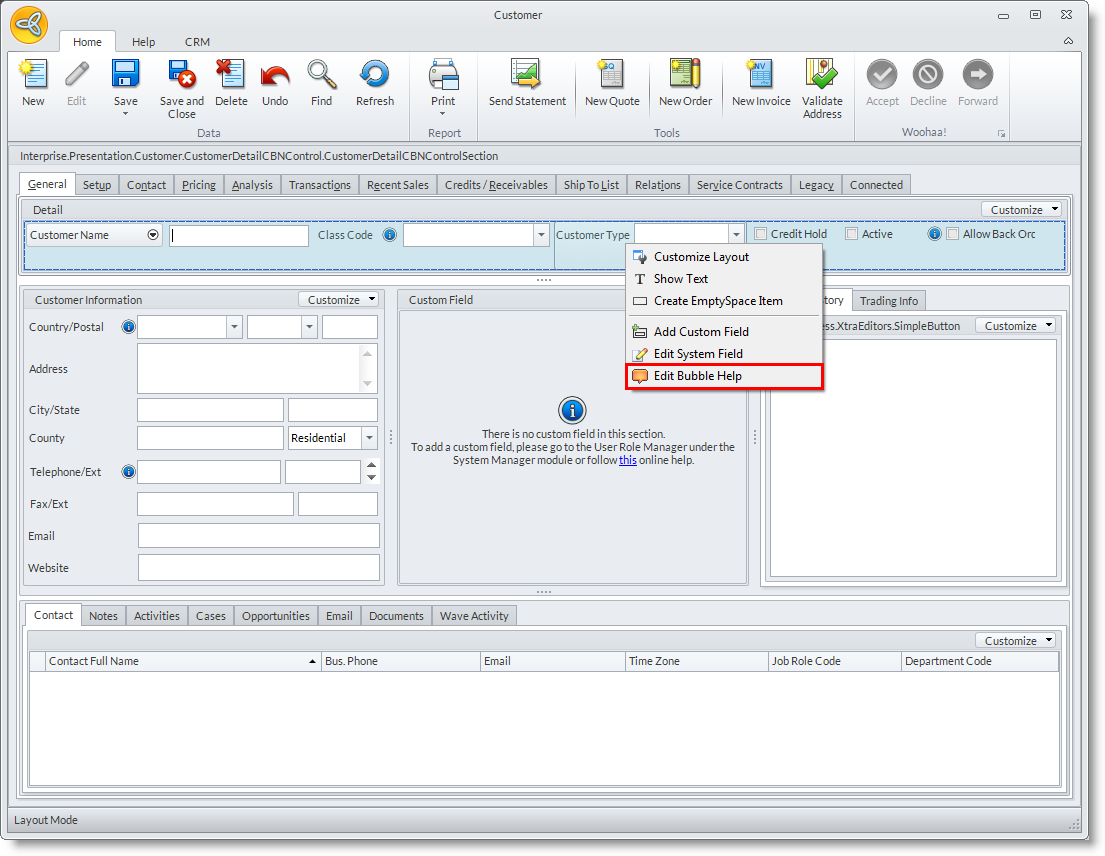Click the Email input field

pyautogui.click(x=258, y=536)
